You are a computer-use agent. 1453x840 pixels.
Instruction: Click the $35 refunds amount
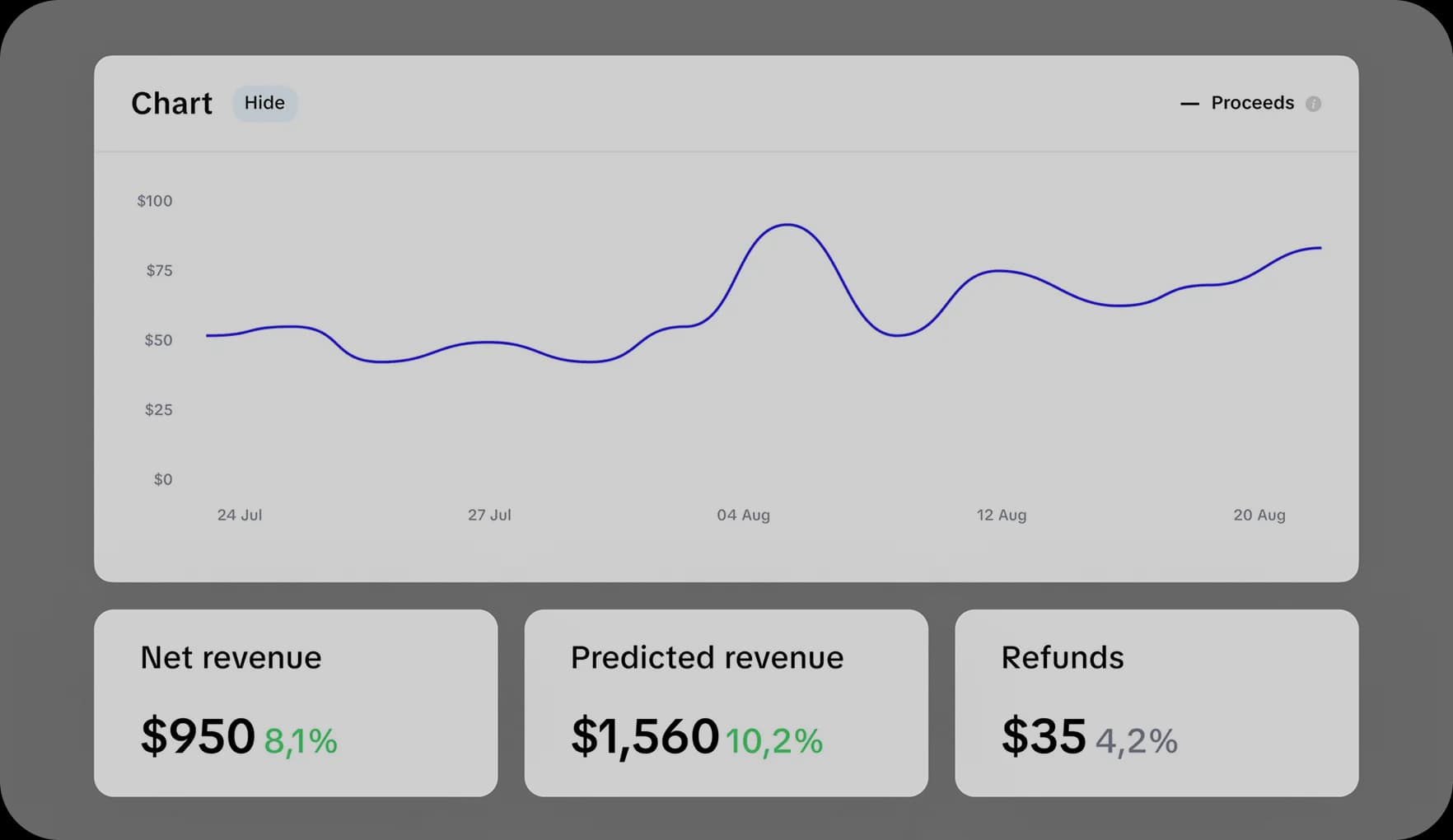(1044, 735)
